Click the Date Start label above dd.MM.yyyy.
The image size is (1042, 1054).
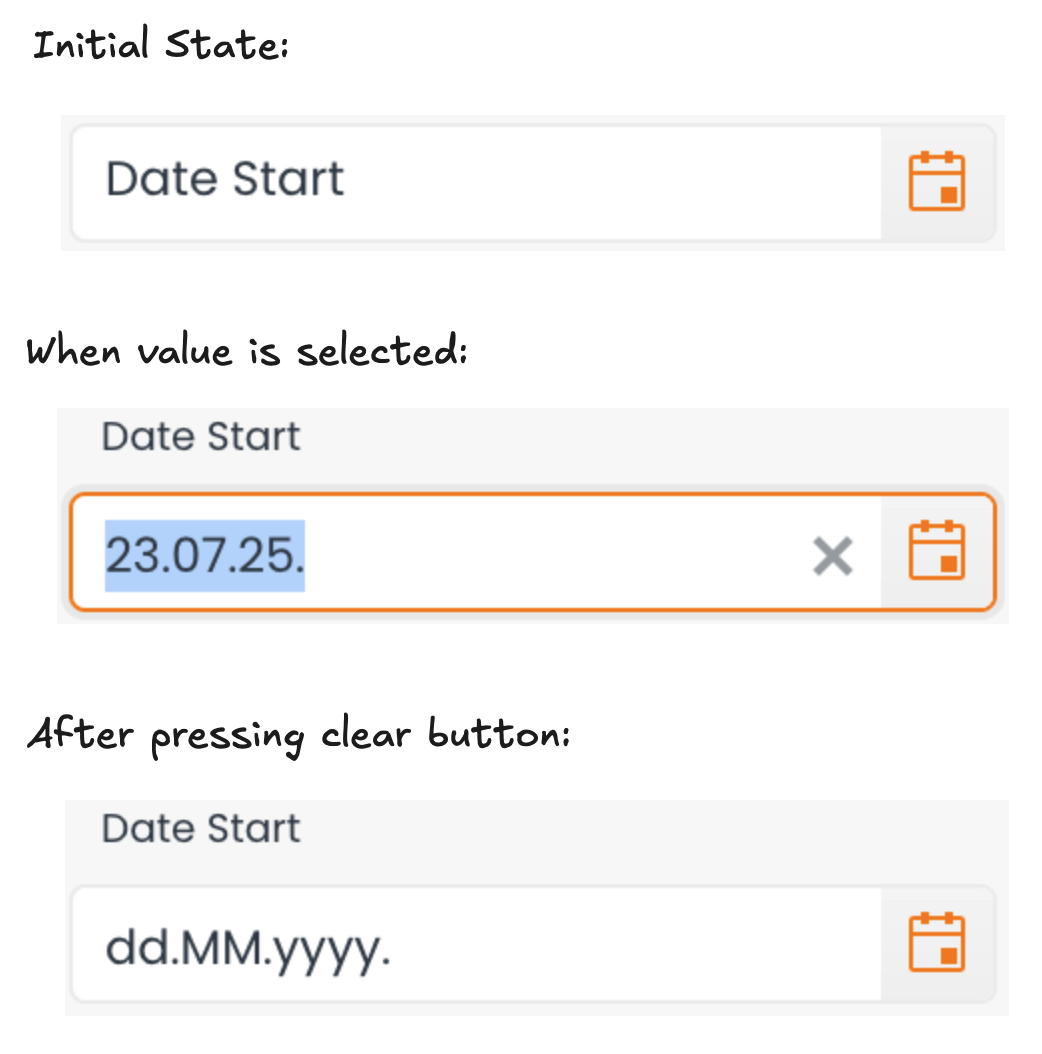(201, 829)
